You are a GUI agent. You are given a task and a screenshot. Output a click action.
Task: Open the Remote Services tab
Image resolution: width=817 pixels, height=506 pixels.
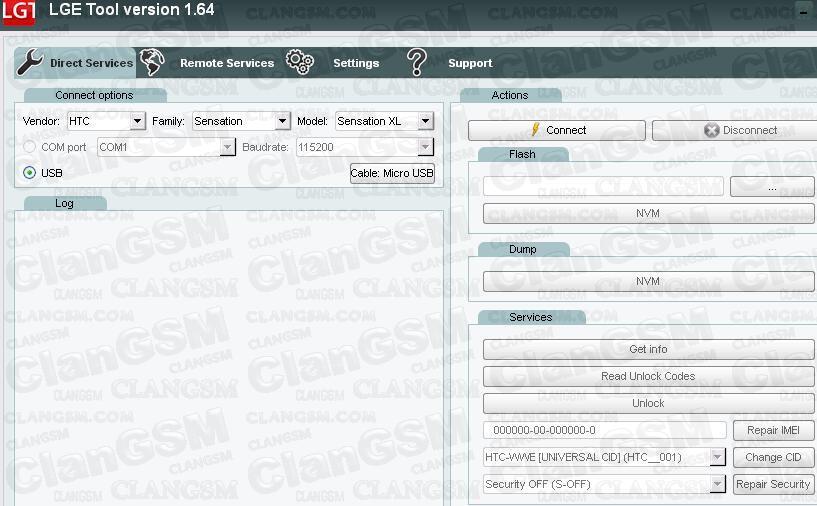(x=207, y=63)
